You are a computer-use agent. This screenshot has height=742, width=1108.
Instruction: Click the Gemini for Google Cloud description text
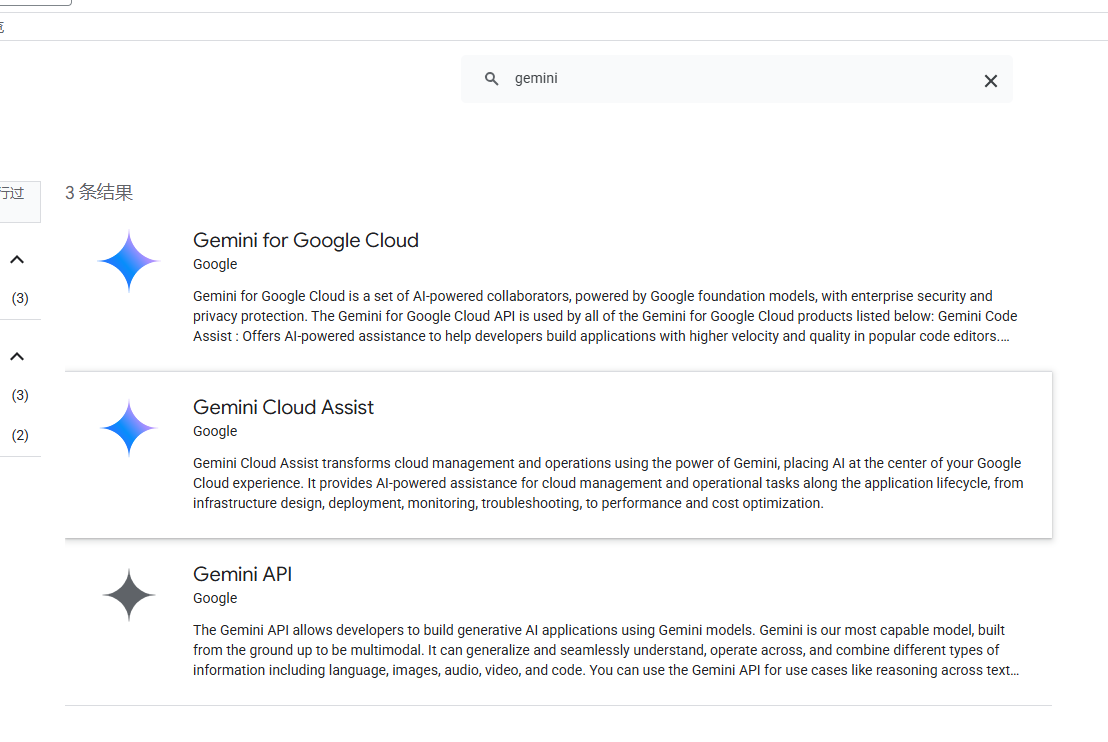tap(600, 316)
